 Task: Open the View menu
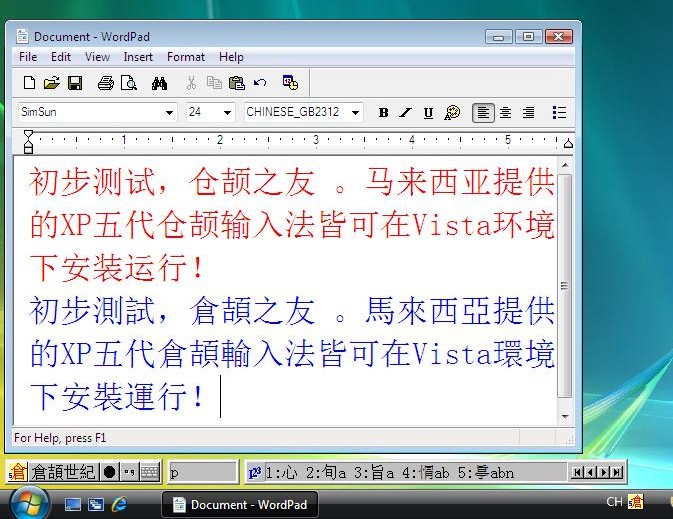pos(97,57)
